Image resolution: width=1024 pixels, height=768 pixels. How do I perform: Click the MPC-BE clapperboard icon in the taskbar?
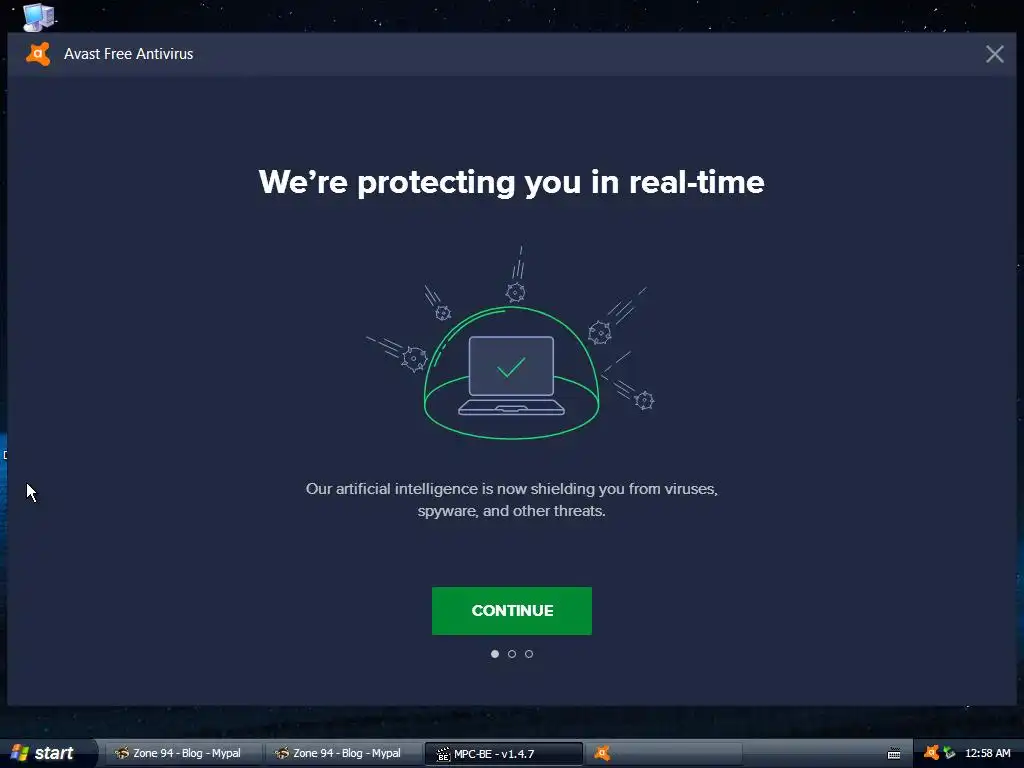(443, 754)
